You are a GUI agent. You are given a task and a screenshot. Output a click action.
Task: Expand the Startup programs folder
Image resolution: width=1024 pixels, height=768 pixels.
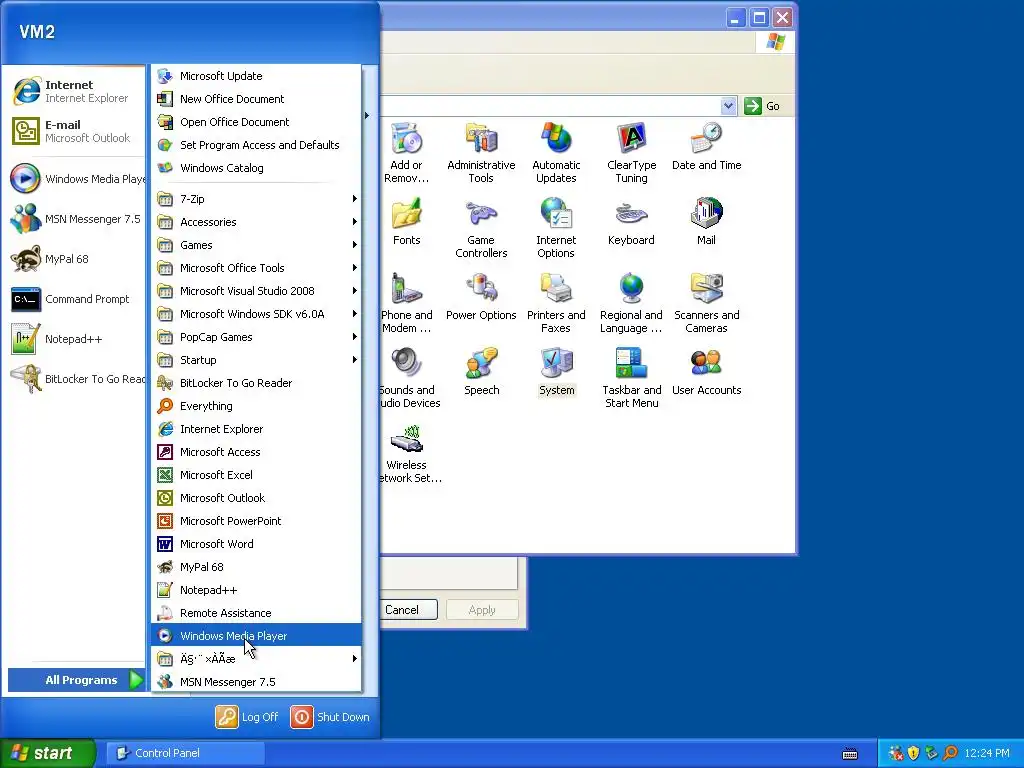pyautogui.click(x=257, y=360)
